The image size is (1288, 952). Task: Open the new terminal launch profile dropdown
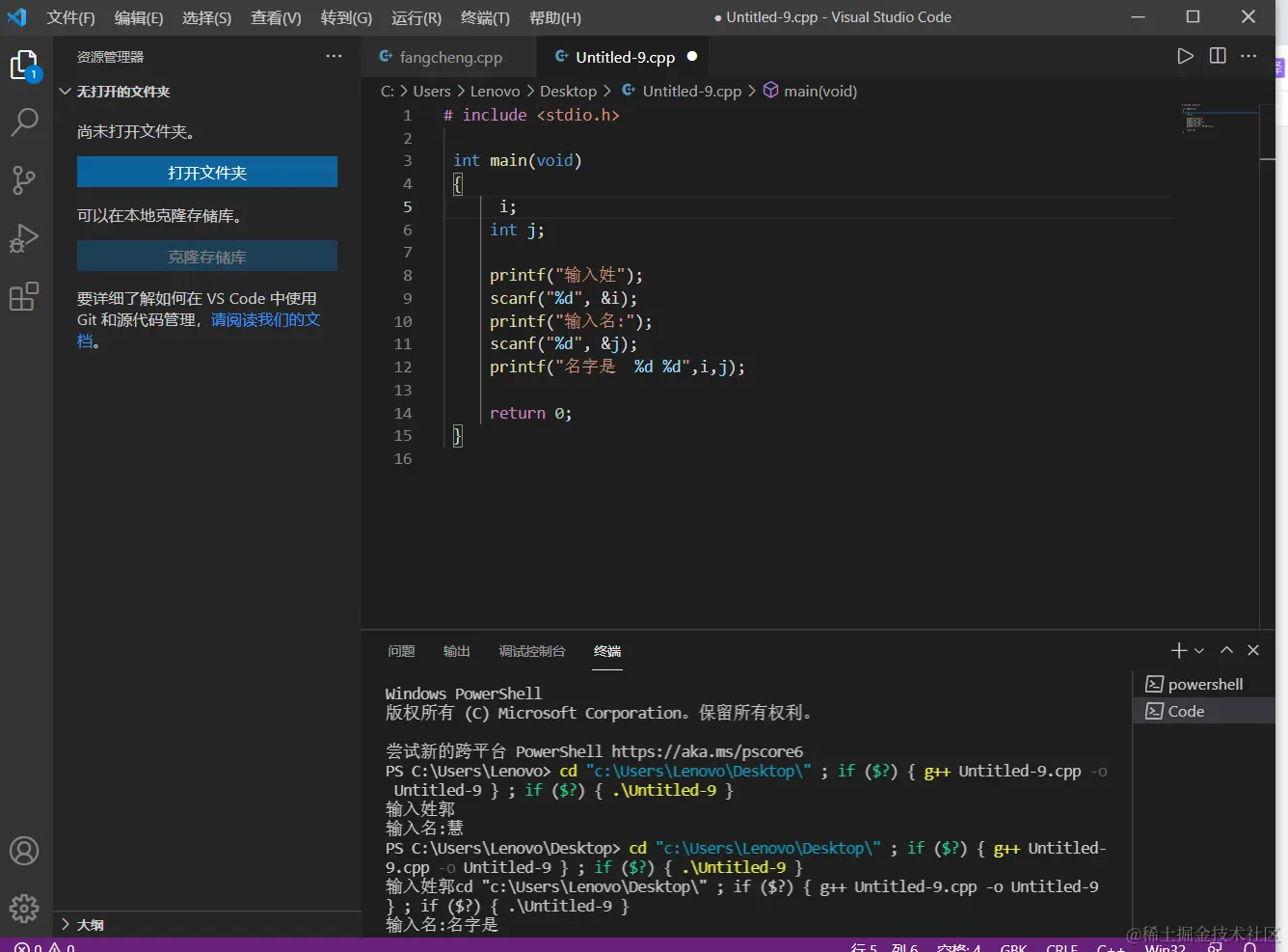click(1199, 651)
